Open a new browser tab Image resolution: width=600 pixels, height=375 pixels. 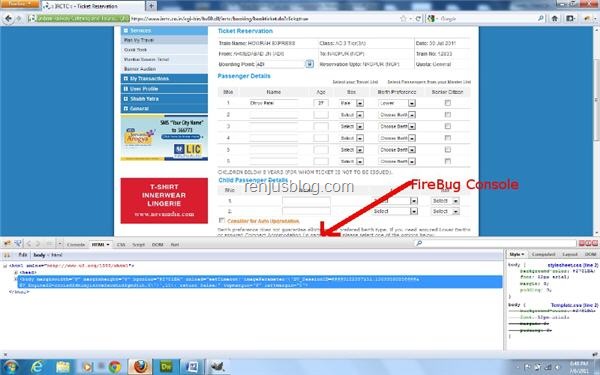pos(151,6)
